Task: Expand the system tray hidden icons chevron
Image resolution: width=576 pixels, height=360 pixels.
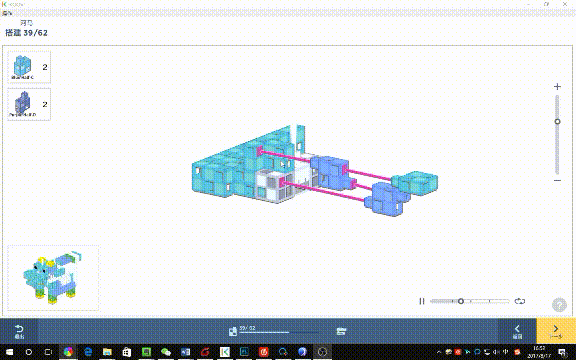Action: point(439,352)
